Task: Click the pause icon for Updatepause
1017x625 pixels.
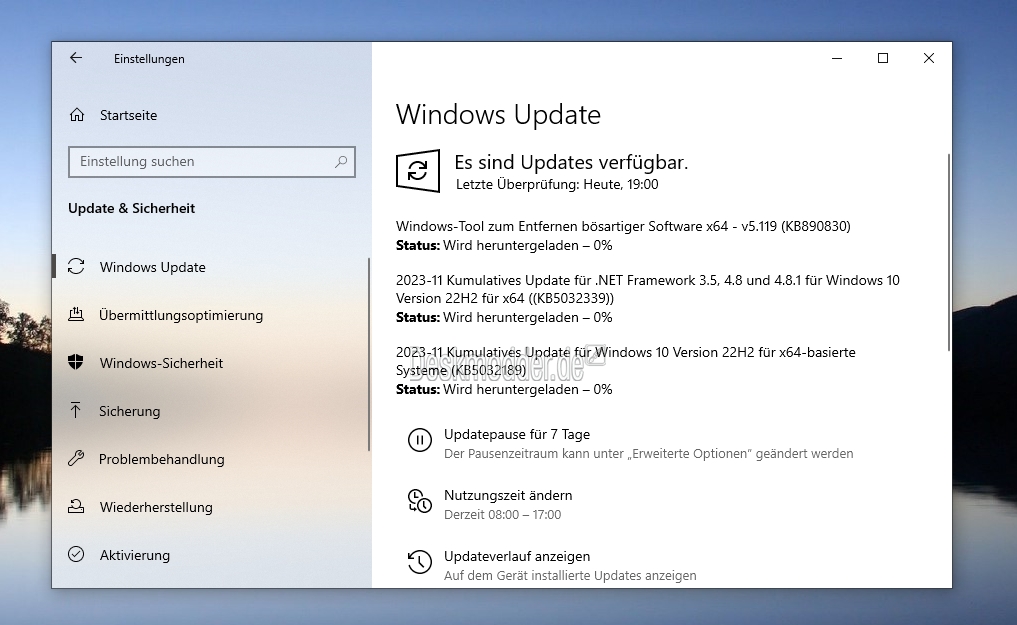Action: tap(420, 440)
